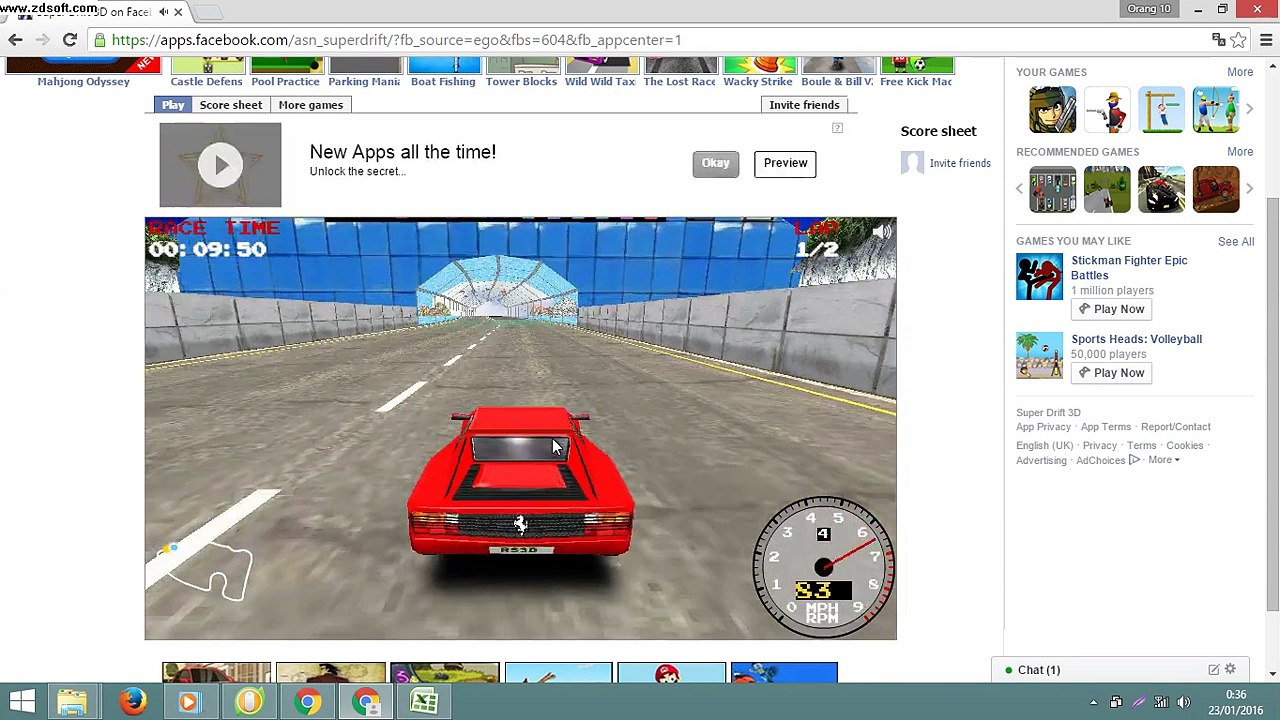
Task: Open The Lost Race game link
Action: click(679, 82)
